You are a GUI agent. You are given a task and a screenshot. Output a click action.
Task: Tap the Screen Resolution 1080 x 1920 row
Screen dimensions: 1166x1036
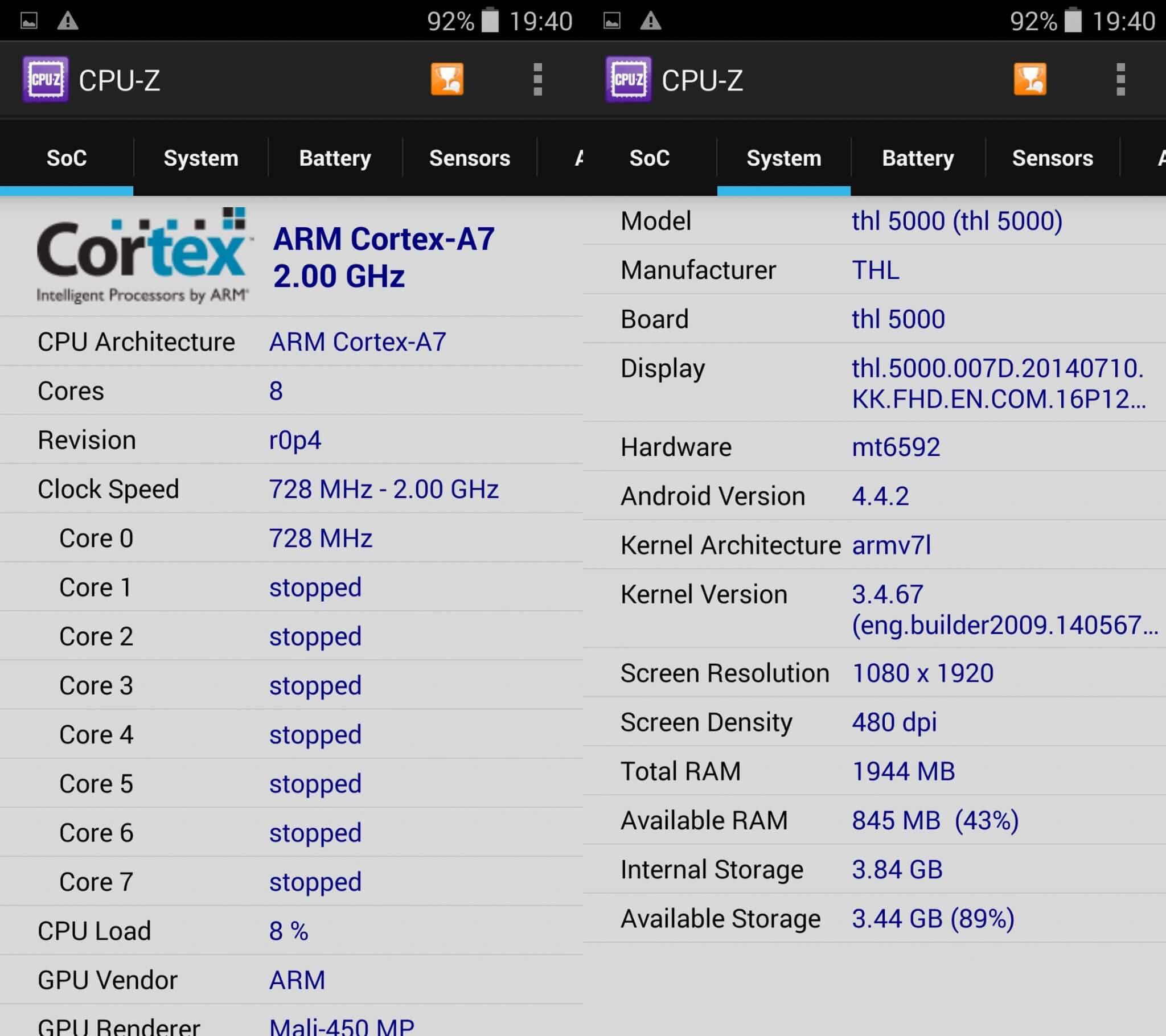(x=874, y=673)
